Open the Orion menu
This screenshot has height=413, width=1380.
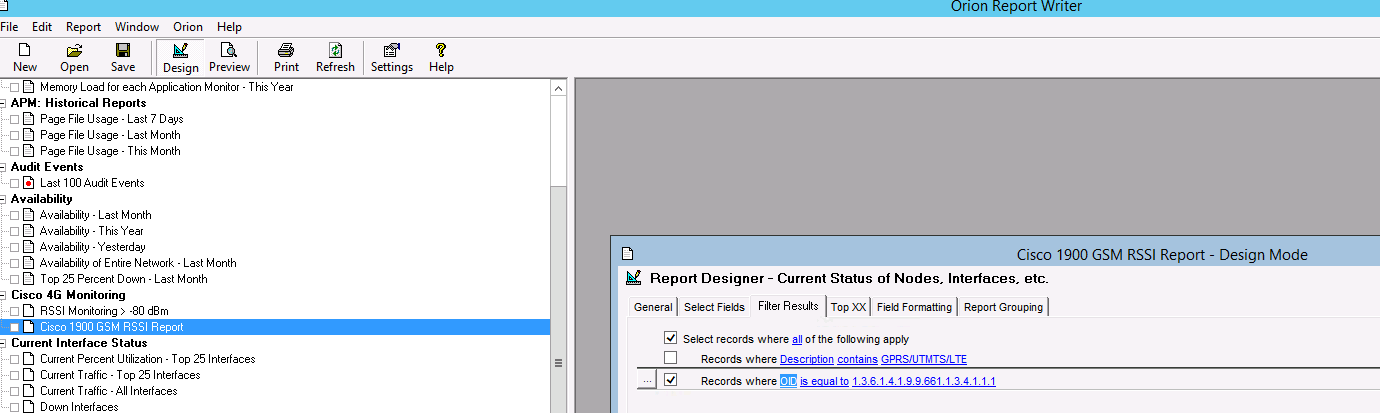tap(188, 27)
